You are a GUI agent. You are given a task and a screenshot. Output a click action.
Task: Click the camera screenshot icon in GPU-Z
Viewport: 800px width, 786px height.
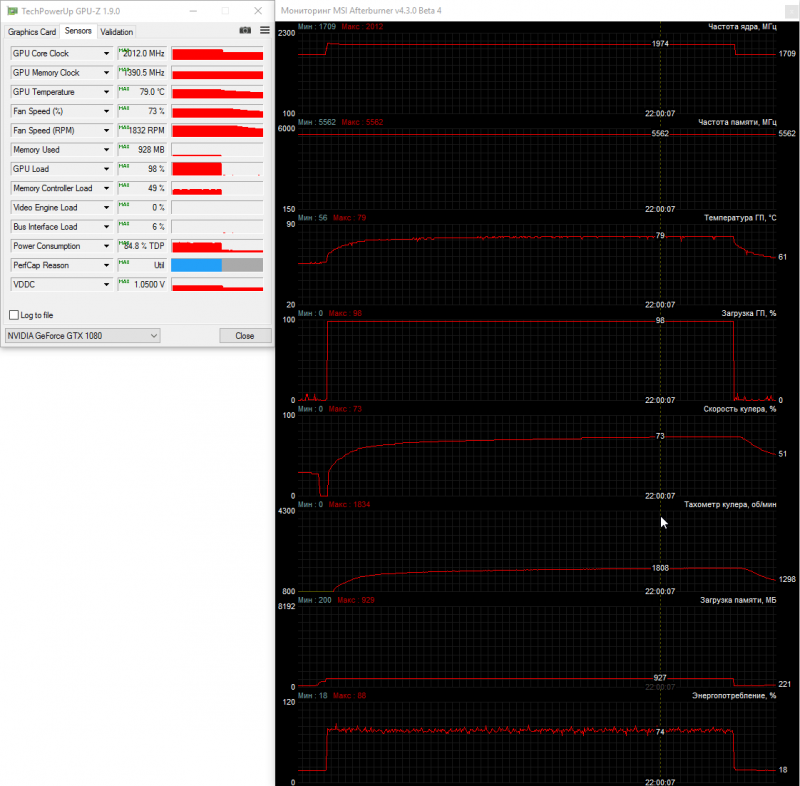[245, 31]
